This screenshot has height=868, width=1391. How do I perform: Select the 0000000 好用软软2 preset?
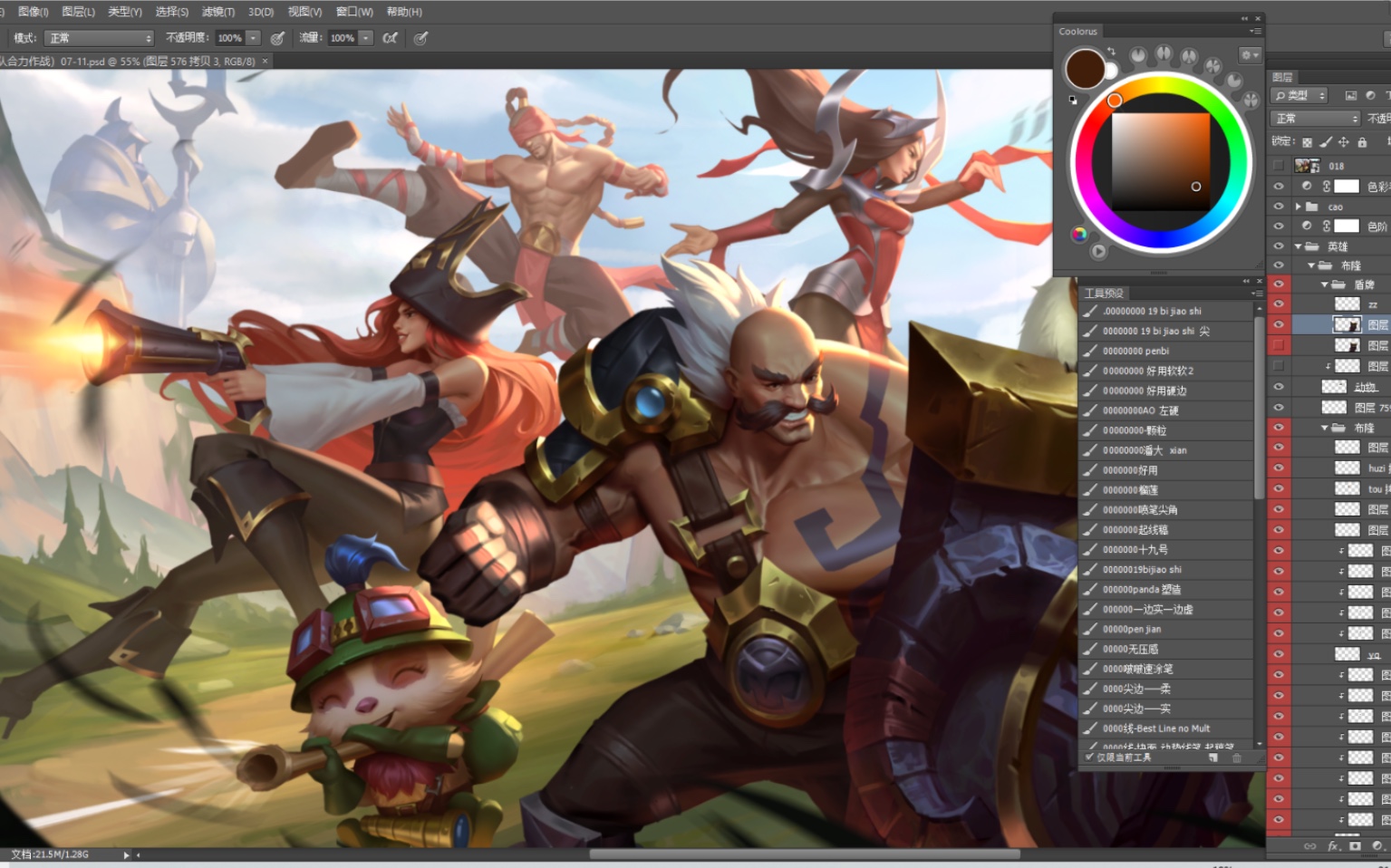coord(1166,371)
